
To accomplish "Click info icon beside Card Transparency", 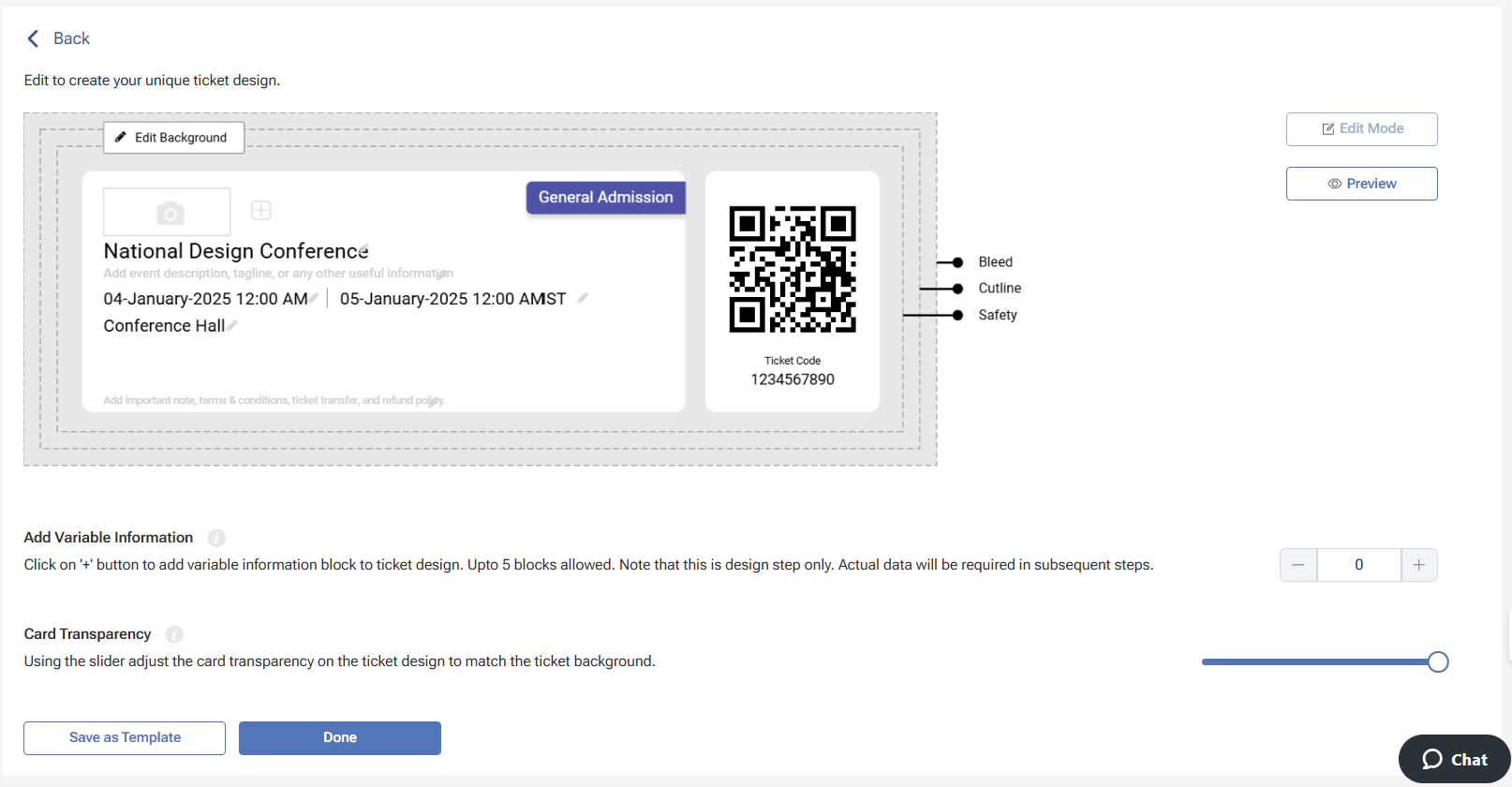I will click(x=174, y=634).
